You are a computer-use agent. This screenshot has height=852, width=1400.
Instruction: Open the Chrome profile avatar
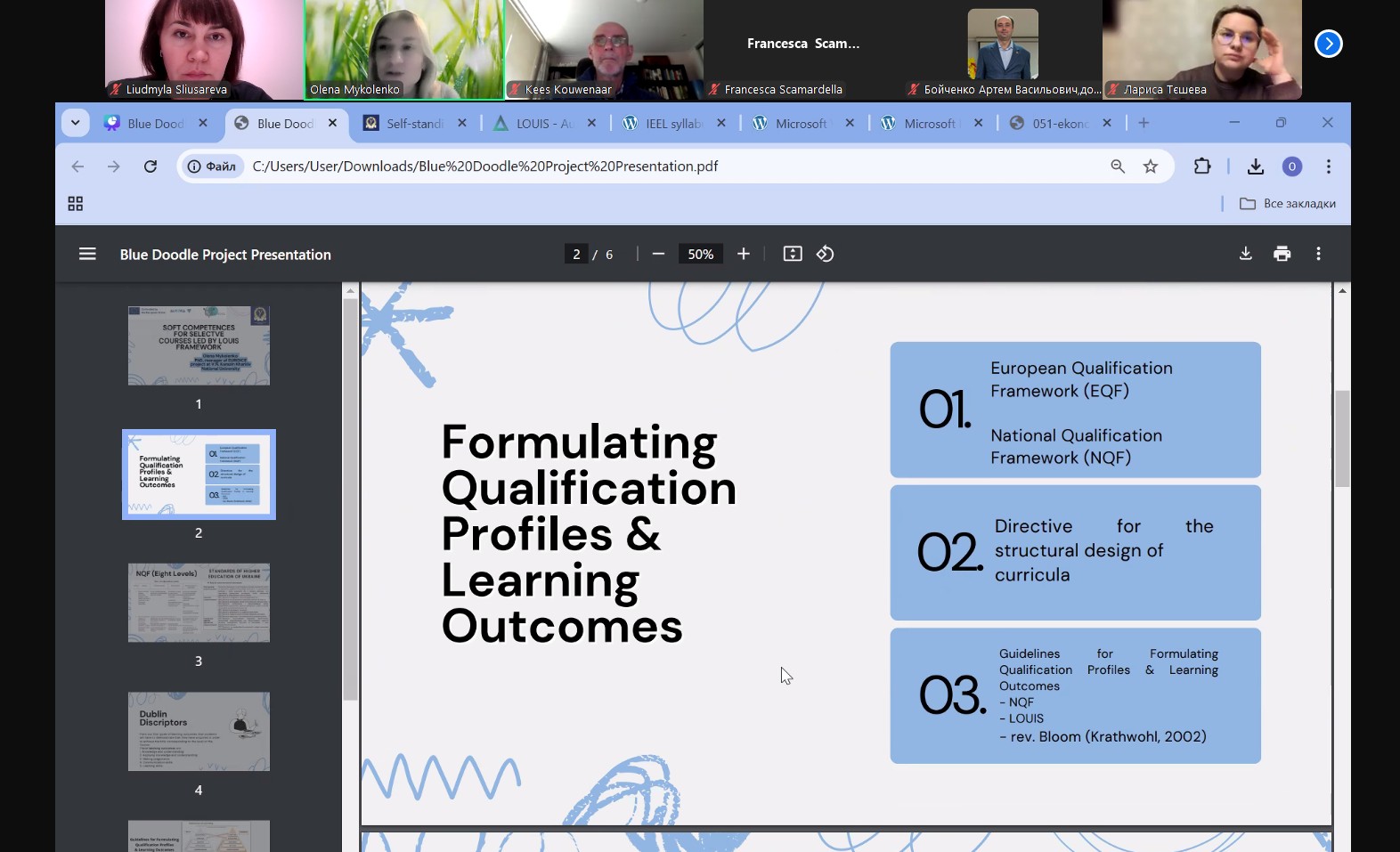1292,166
